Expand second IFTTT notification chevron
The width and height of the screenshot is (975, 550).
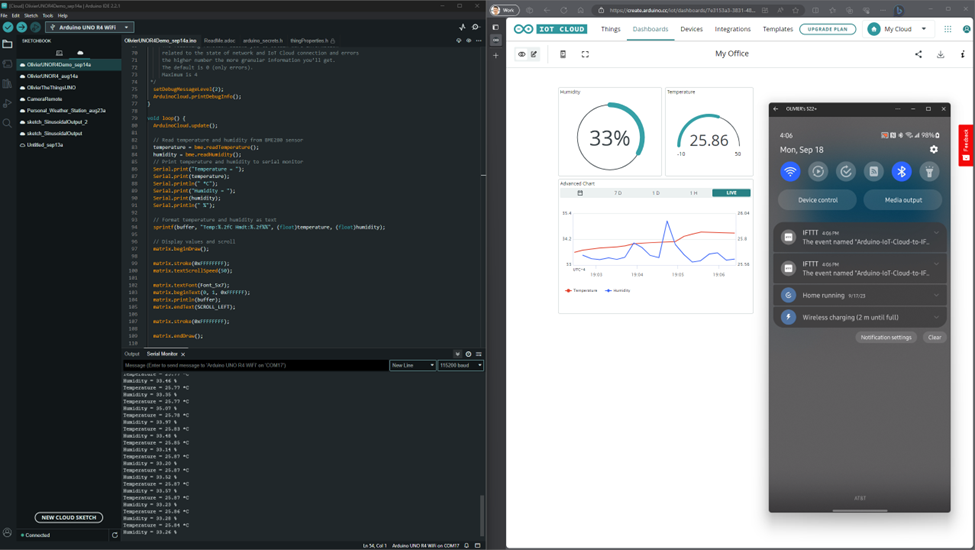pyautogui.click(x=936, y=264)
